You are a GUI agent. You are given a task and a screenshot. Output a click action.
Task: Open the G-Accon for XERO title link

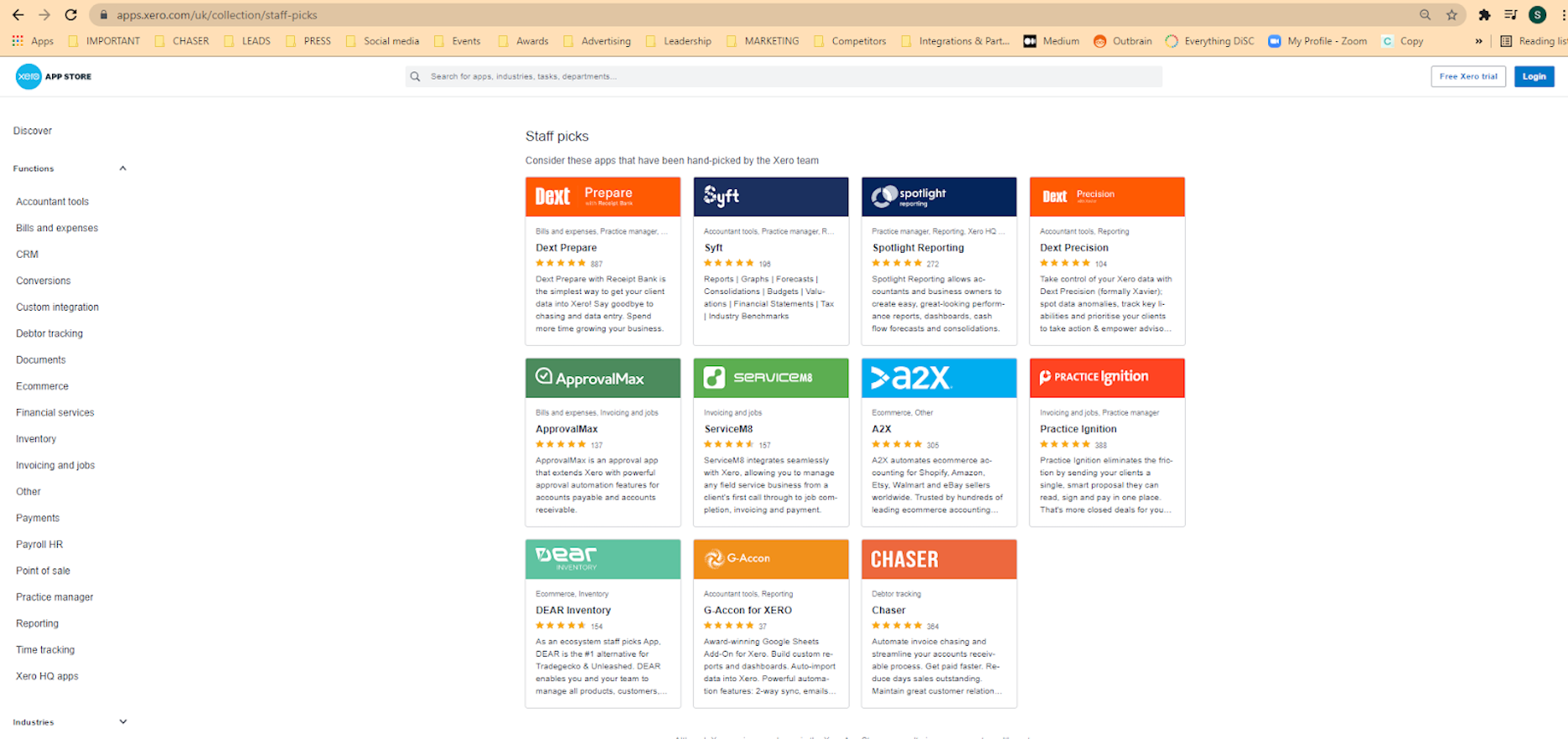tap(747, 611)
